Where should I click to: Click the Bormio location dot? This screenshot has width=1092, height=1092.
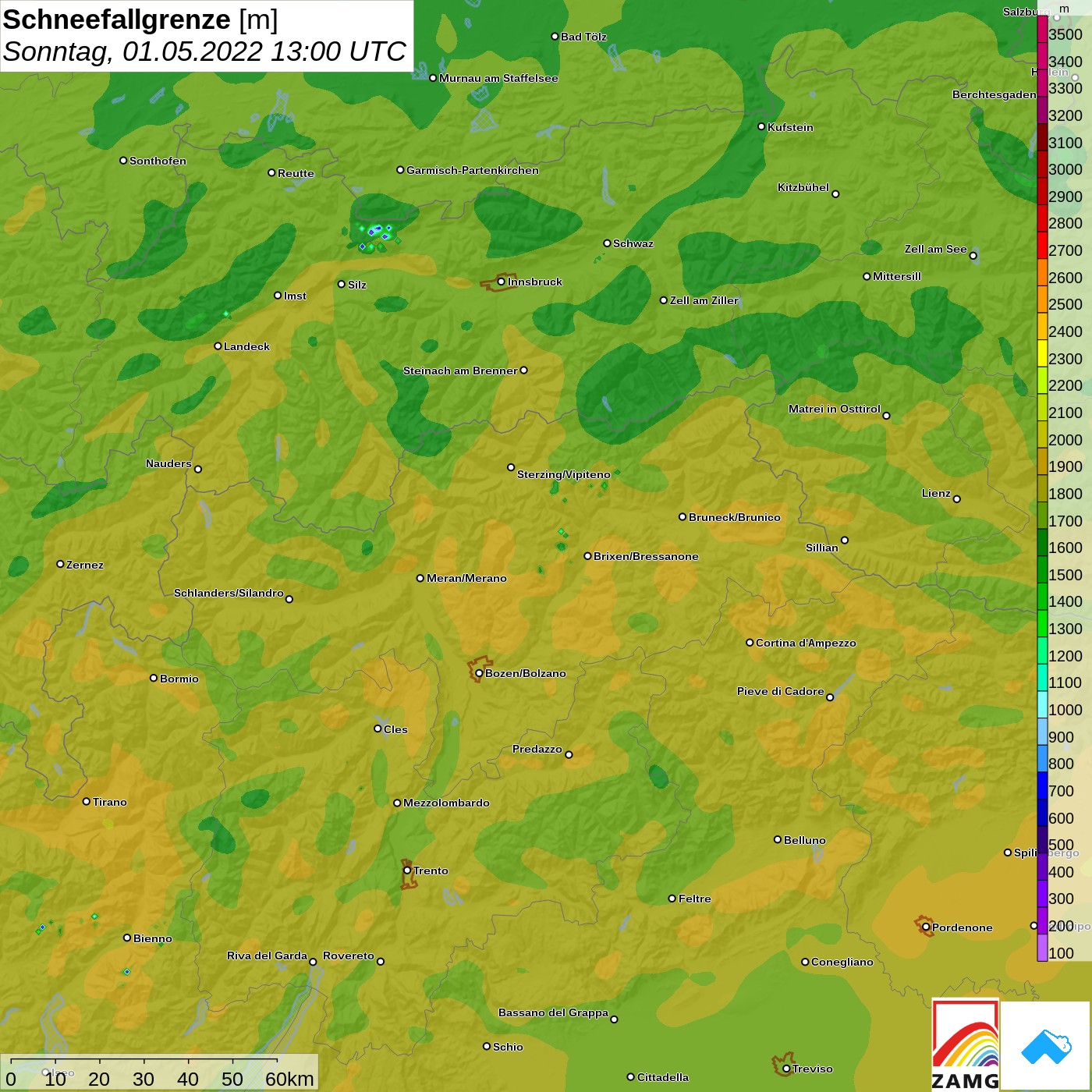154,678
